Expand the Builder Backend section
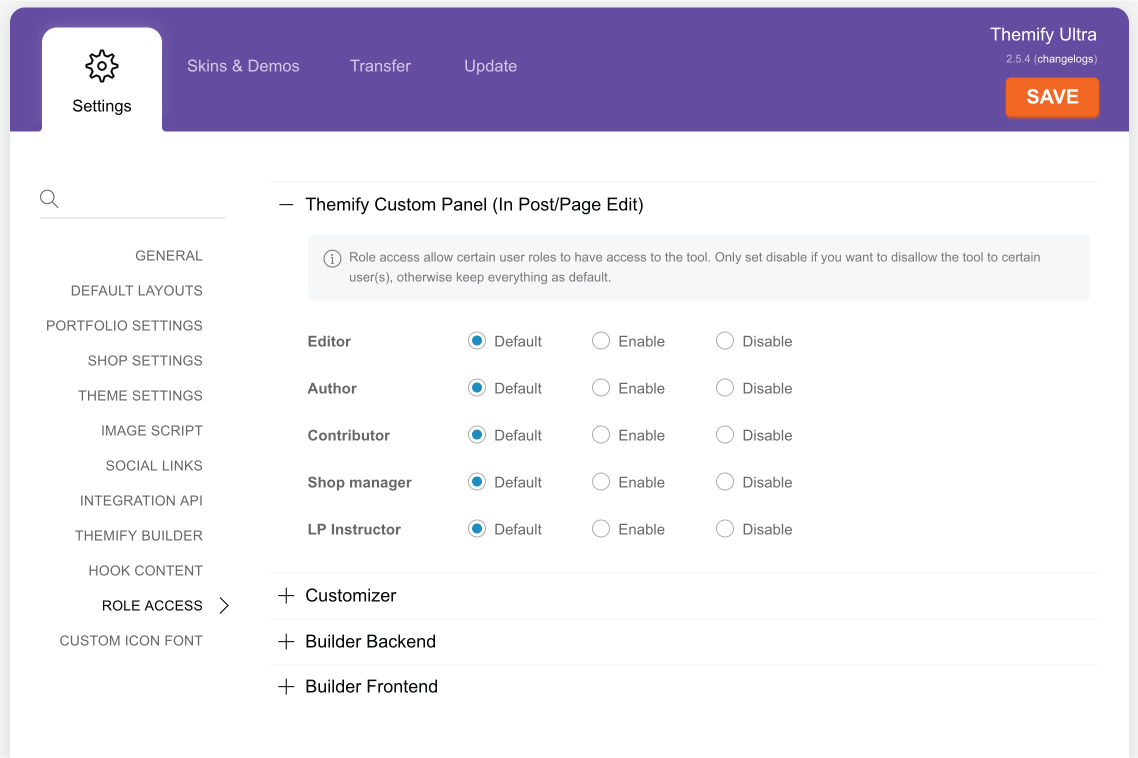This screenshot has width=1138, height=758. pyautogui.click(x=287, y=641)
